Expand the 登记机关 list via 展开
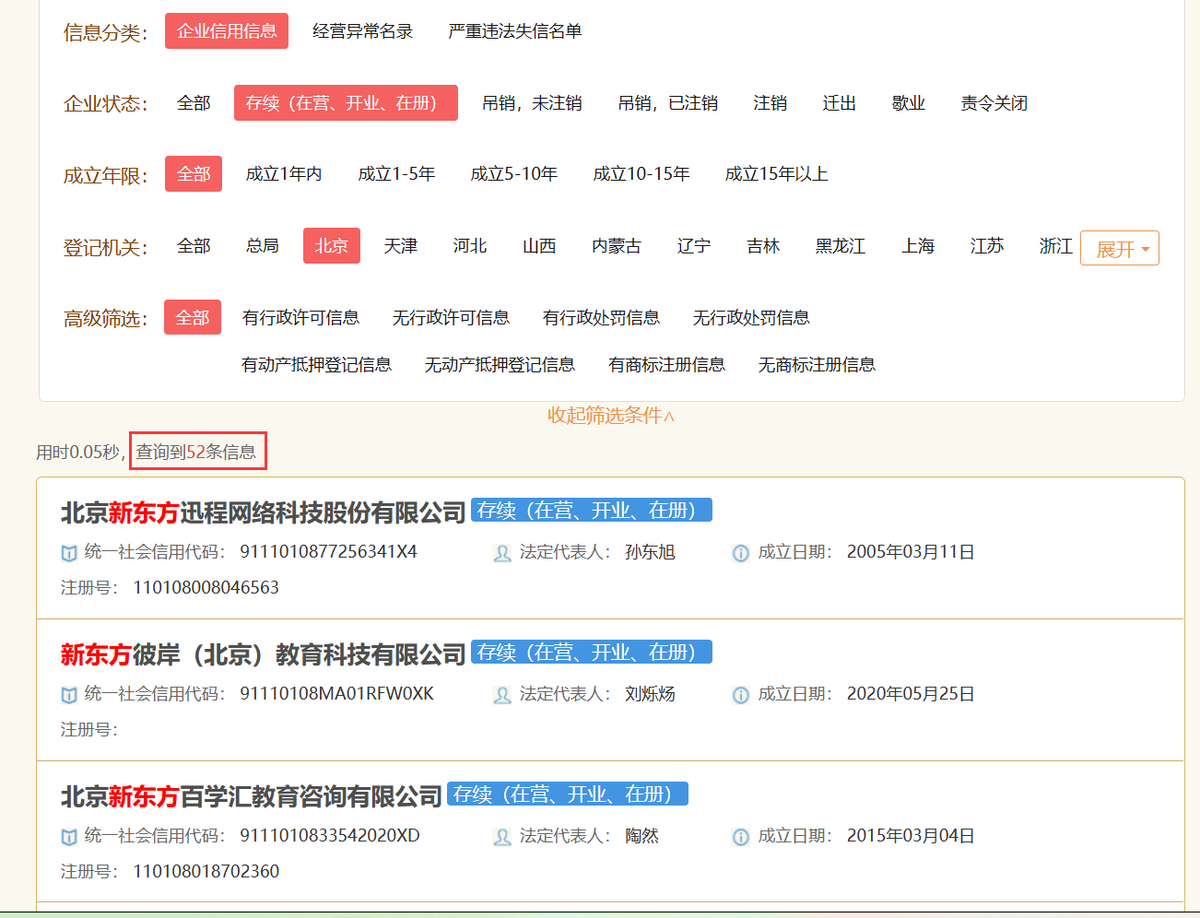Viewport: 1200px width, 918px height. 1118,247
